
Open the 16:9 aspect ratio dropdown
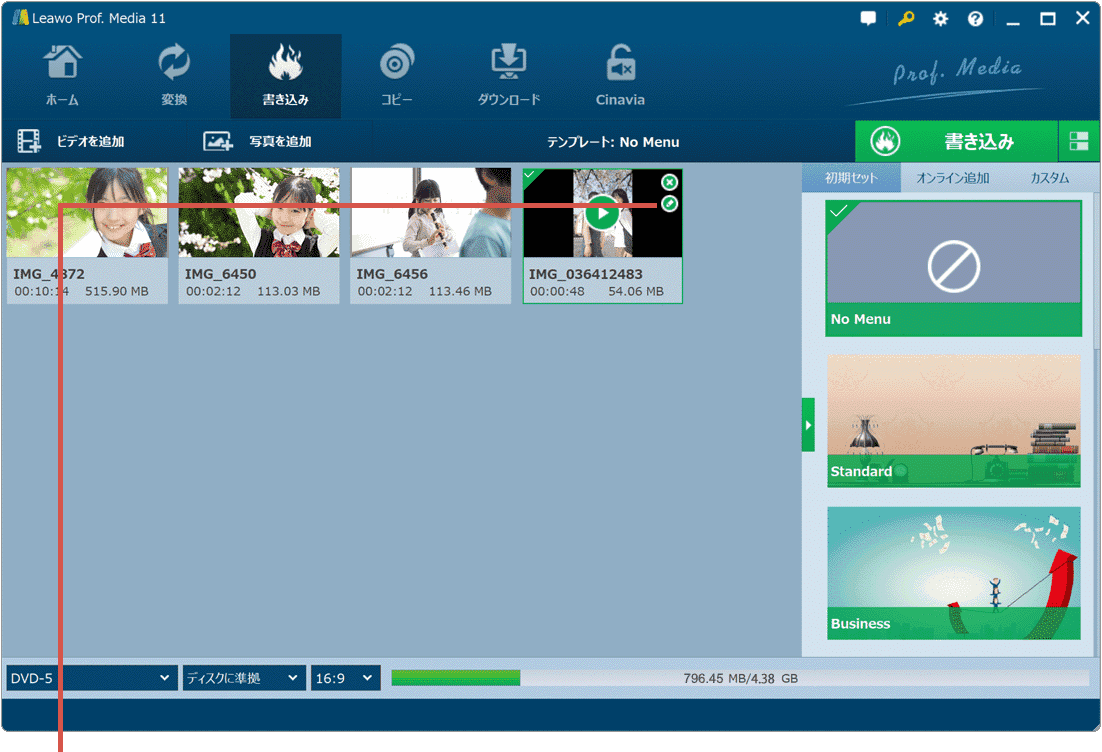[x=345, y=678]
